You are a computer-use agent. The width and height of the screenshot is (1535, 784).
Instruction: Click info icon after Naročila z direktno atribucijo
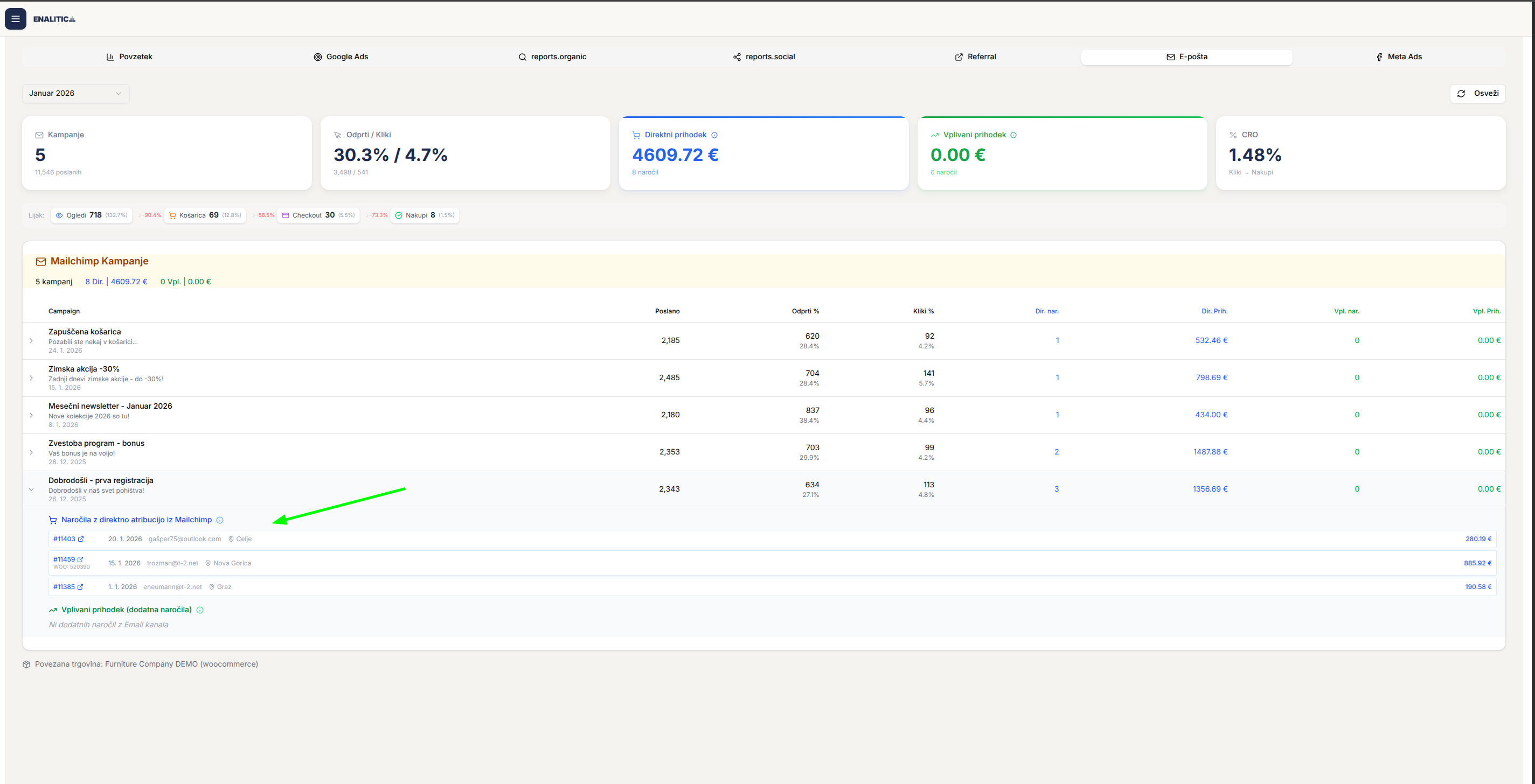[220, 520]
